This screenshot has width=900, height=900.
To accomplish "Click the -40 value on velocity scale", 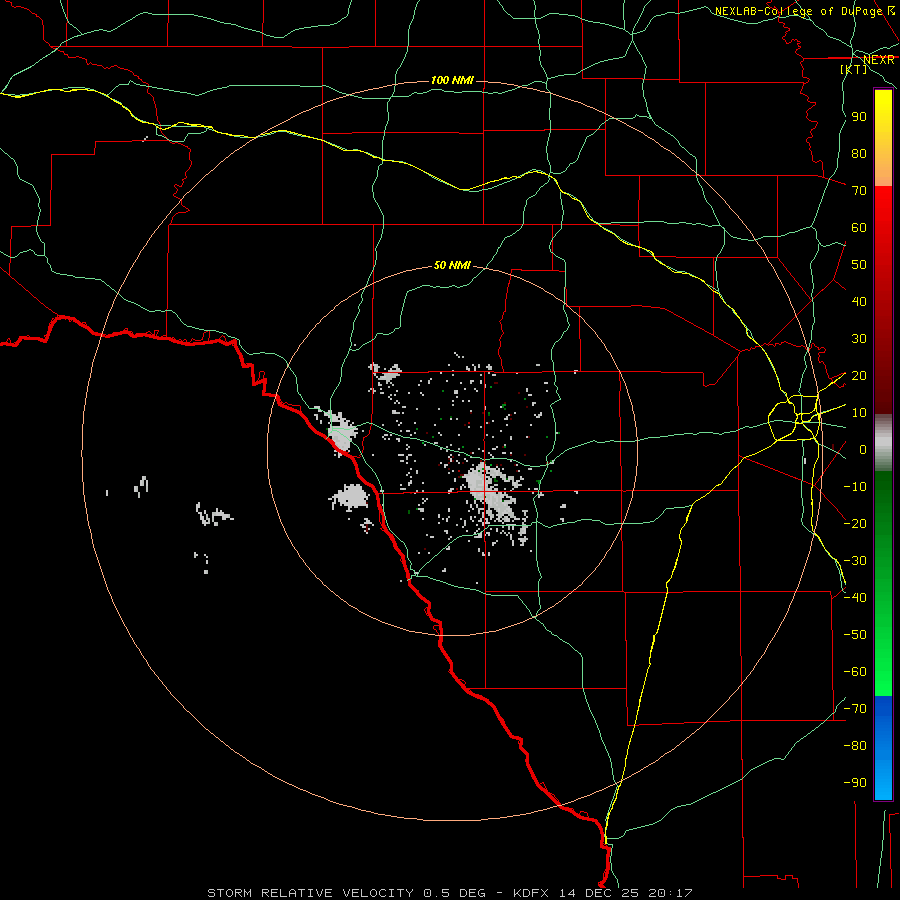I will pos(855,598).
